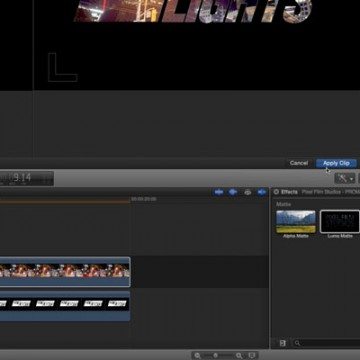360x360 pixels.
Task: Cancel the drop zone clip selection
Action: pyautogui.click(x=299, y=163)
